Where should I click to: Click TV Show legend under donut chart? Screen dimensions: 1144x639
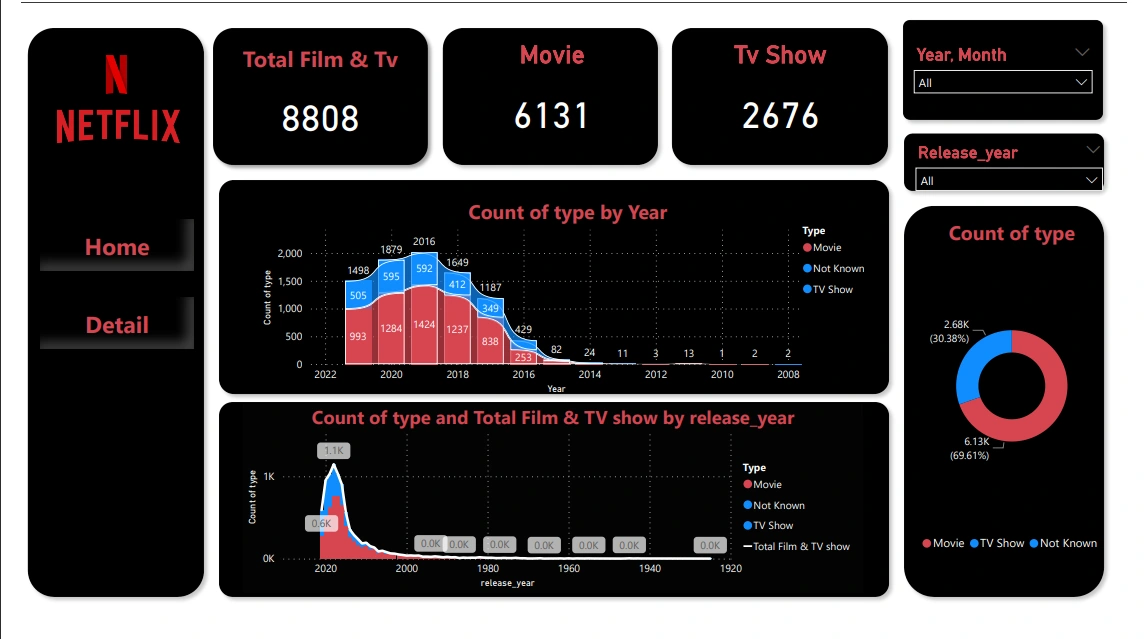(997, 543)
